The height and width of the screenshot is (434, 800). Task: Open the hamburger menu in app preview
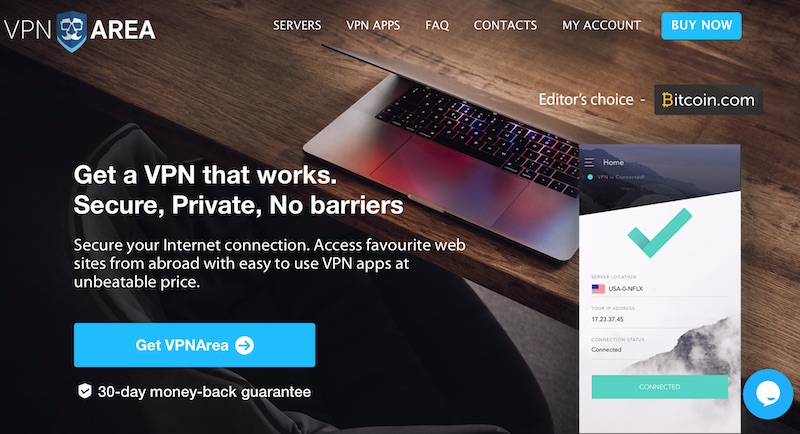589,163
